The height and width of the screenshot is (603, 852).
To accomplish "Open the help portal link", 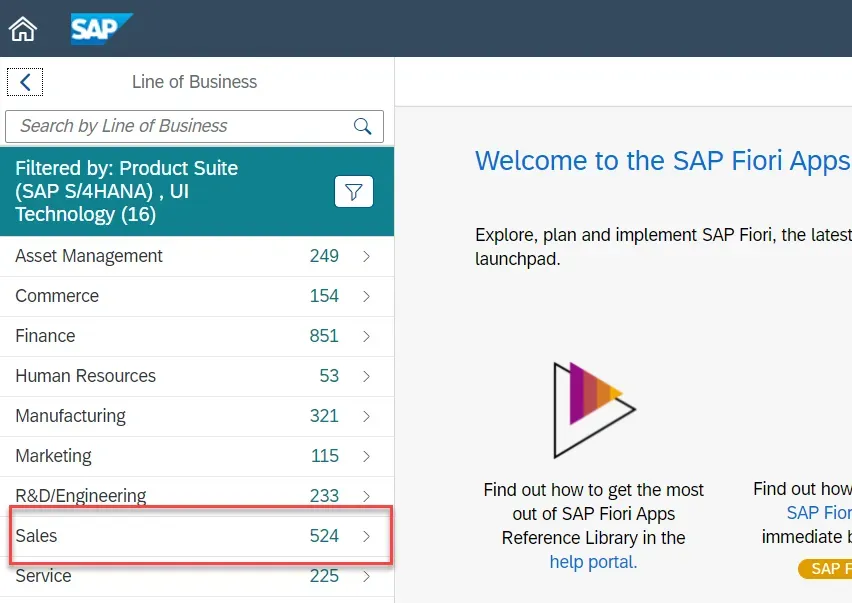I will pos(593,562).
